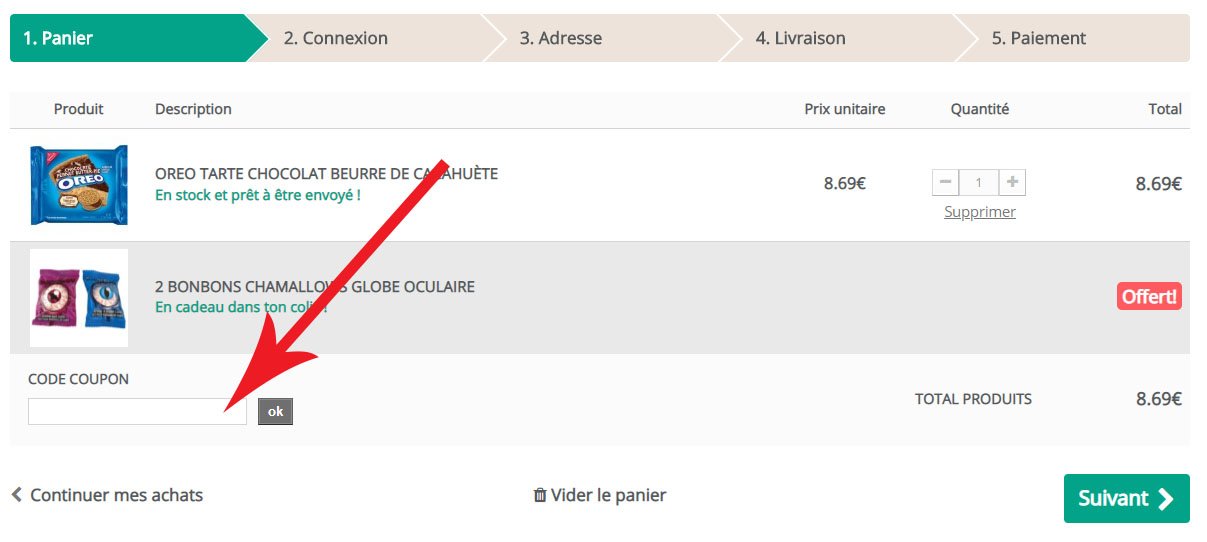Image resolution: width=1207 pixels, height=542 pixels.
Task: Increase Oreo quantity with plus button
Action: pyautogui.click(x=1013, y=183)
